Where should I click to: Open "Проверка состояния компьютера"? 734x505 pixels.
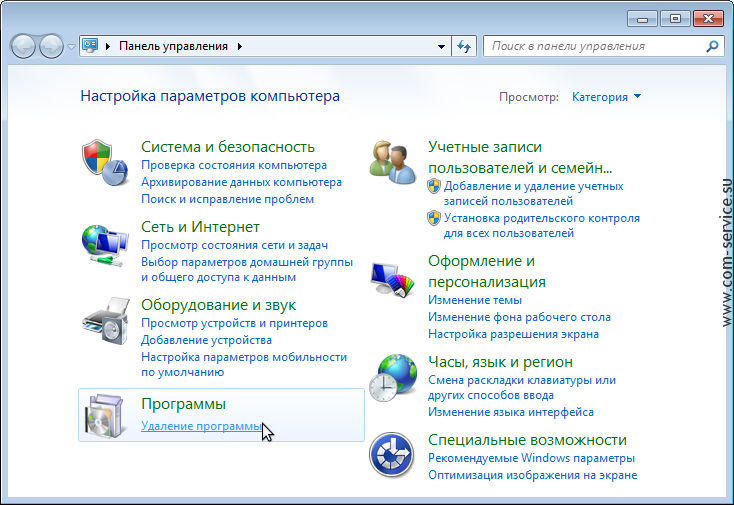pos(234,165)
